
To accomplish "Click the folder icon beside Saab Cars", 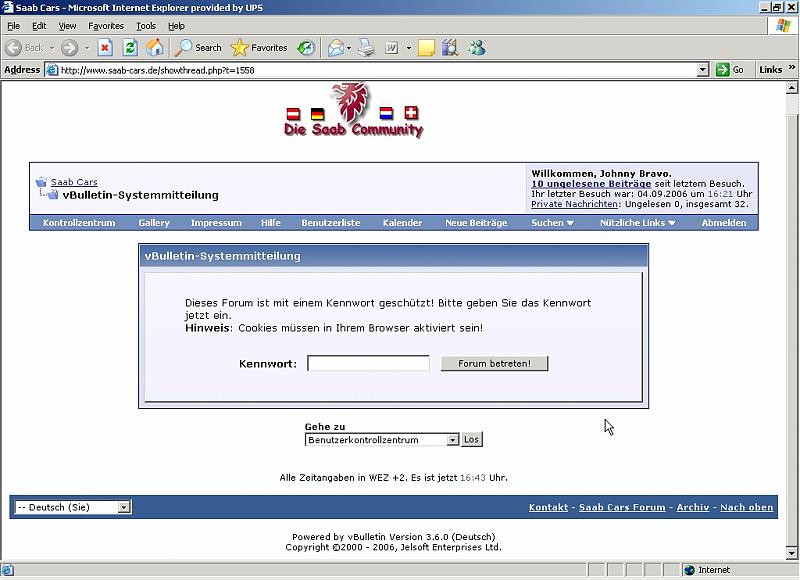I will (41, 182).
